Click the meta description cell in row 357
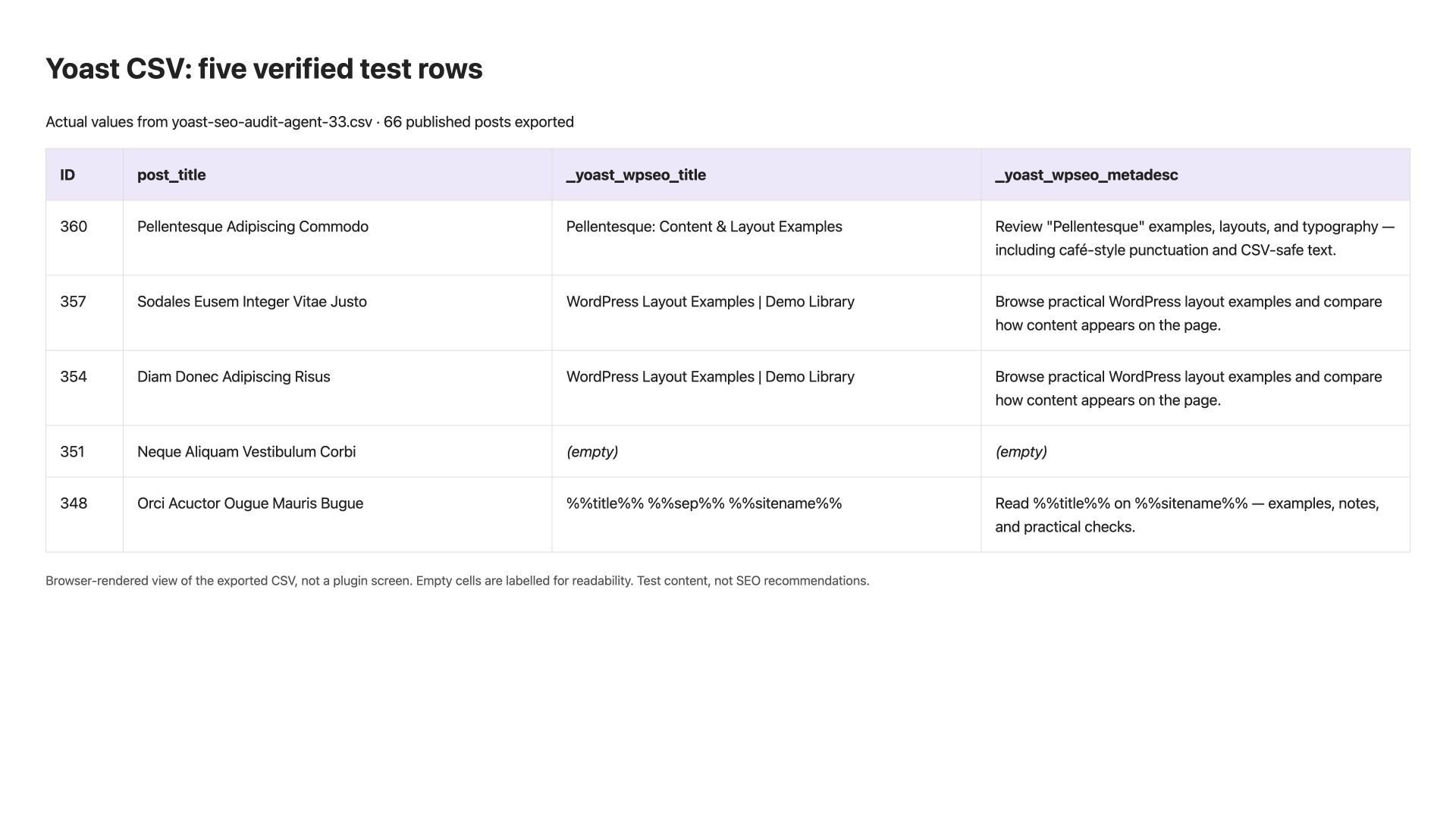 1195,313
